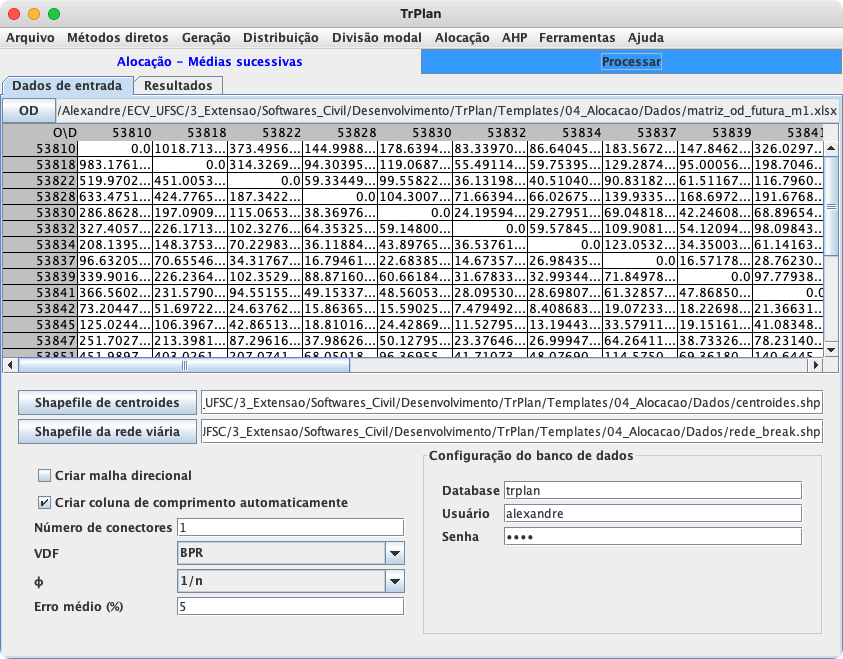843x659 pixels.
Task: Select cell 64.26411... in row 53847
Action: [640, 341]
